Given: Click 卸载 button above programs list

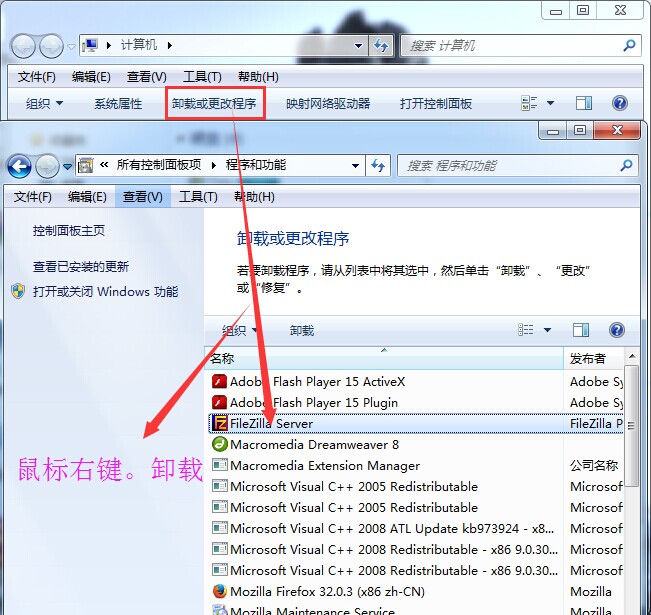Looking at the screenshot, I should click(x=302, y=331).
